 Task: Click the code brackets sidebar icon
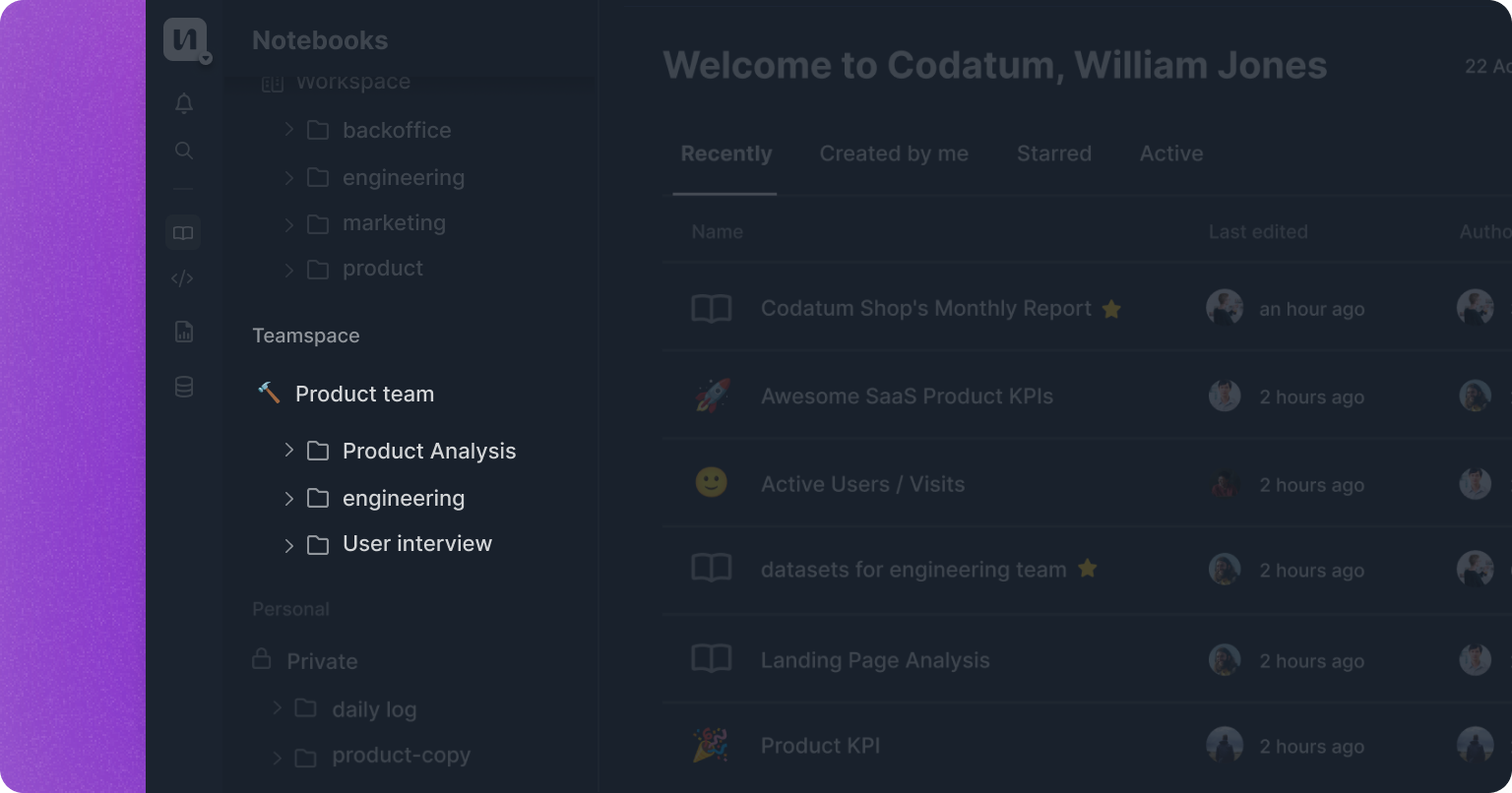click(183, 278)
